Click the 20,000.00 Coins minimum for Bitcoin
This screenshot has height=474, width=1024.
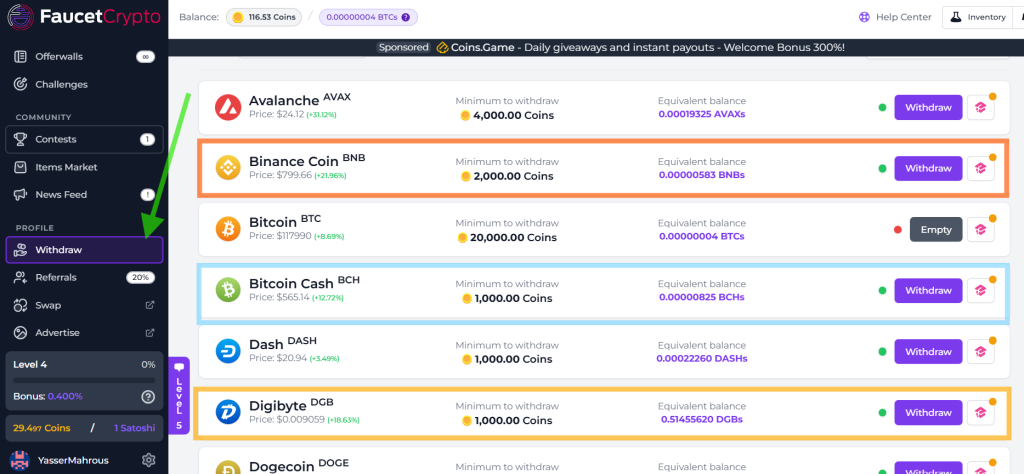507,238
